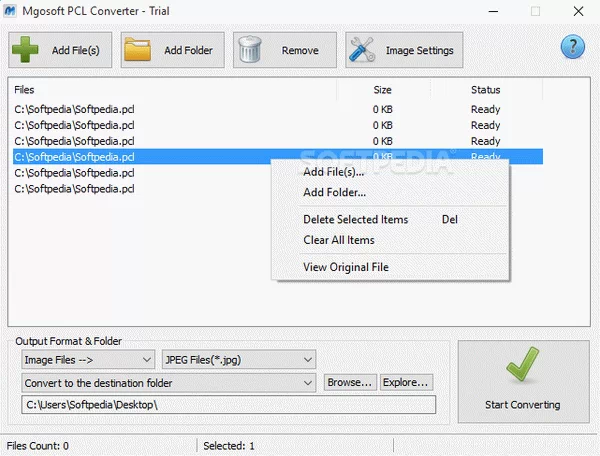Click the second row's 0 KB size

coord(382,125)
